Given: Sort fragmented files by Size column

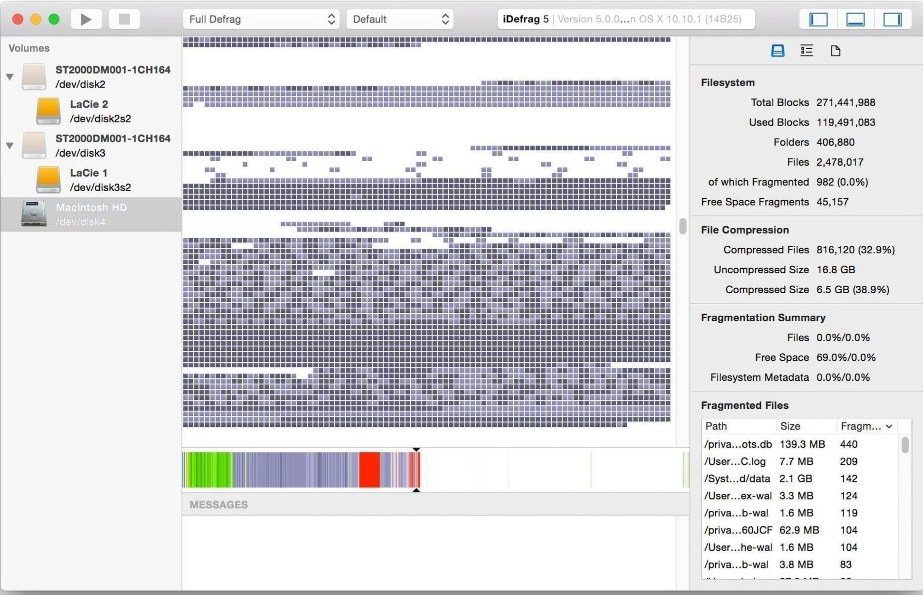Looking at the screenshot, I should (806, 426).
